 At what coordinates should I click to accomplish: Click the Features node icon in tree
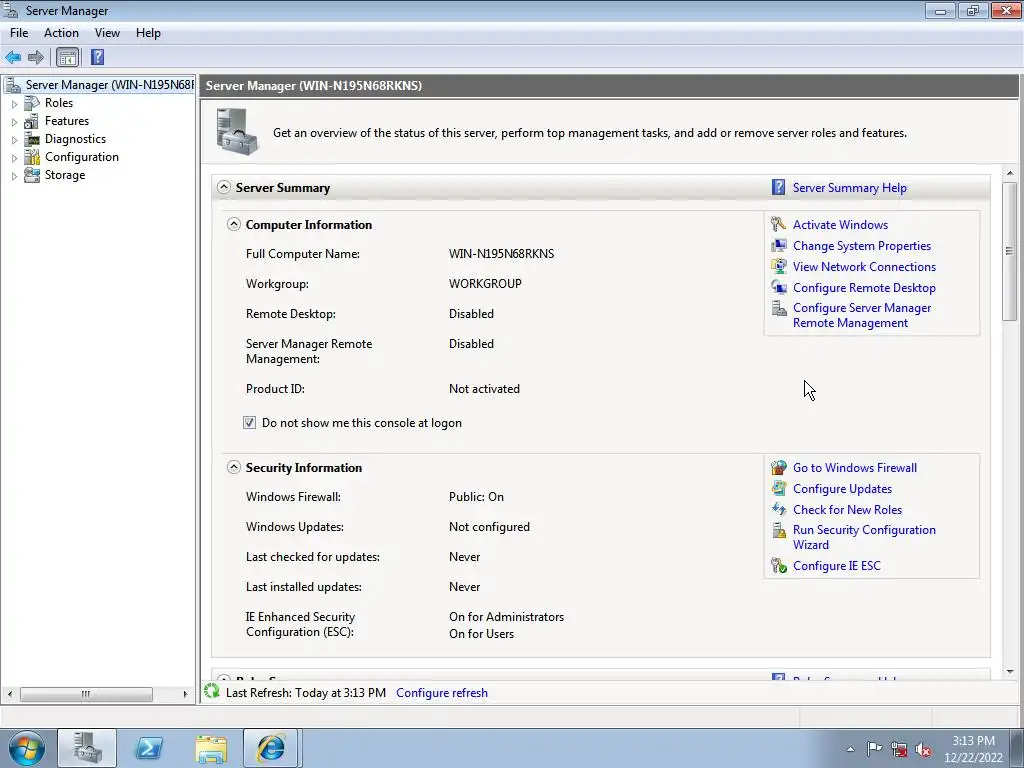[31, 121]
